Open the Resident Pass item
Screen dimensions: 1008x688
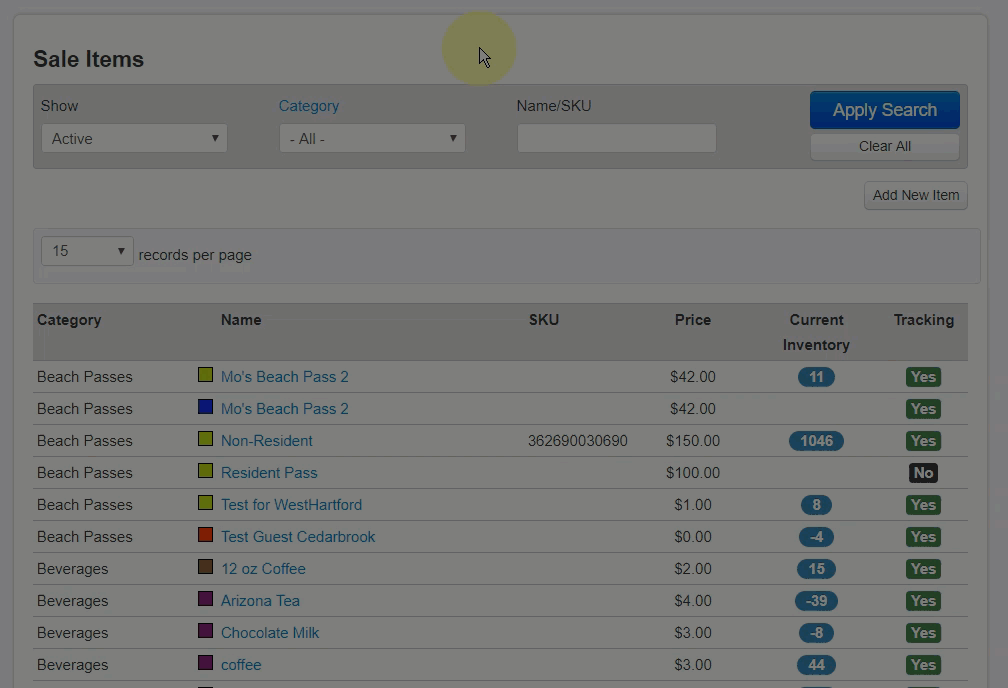tap(268, 472)
